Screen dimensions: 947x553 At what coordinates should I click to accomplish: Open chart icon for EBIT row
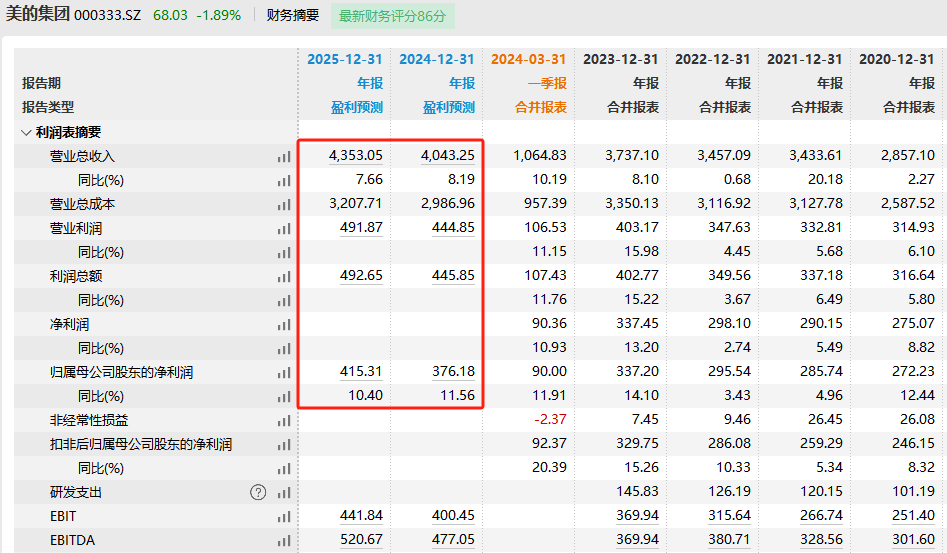pyautogui.click(x=284, y=517)
